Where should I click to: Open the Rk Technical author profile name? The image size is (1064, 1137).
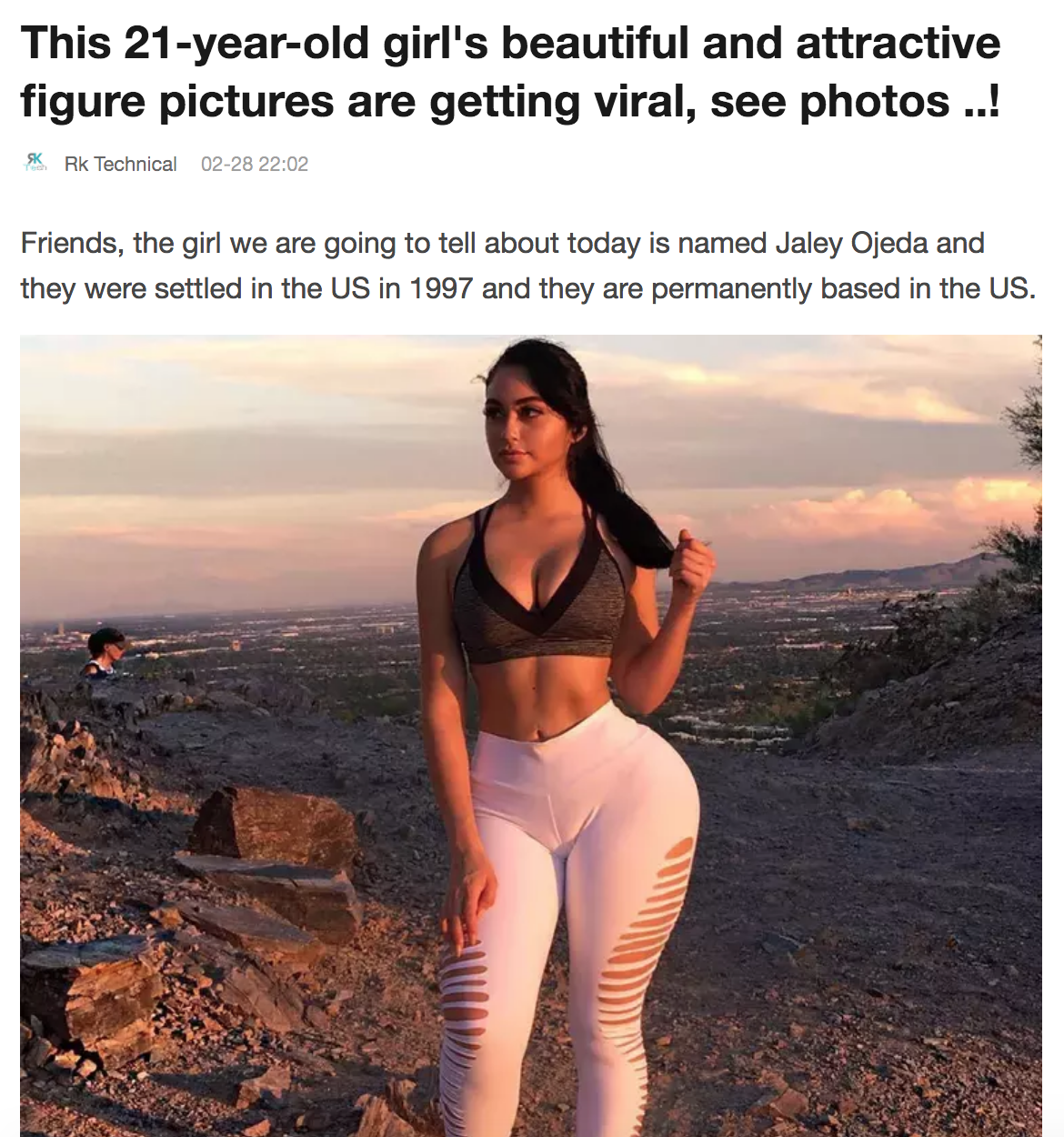coord(120,164)
